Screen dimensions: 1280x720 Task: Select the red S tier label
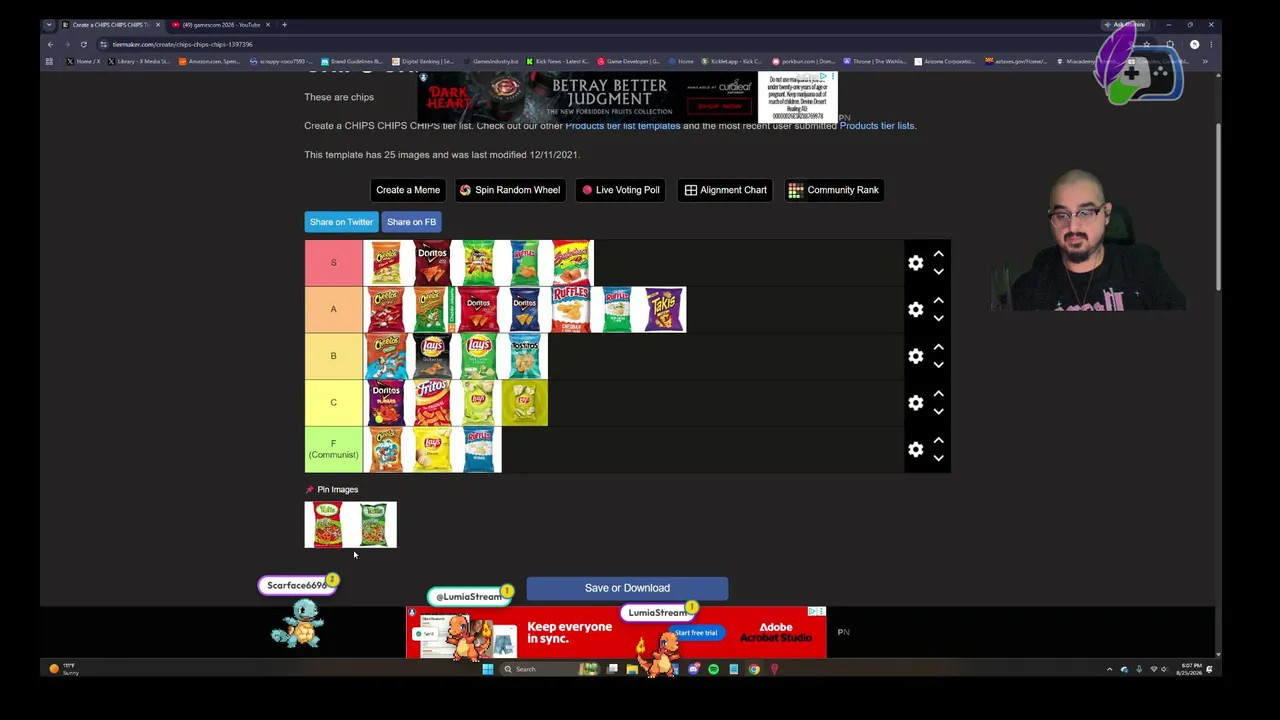(334, 263)
